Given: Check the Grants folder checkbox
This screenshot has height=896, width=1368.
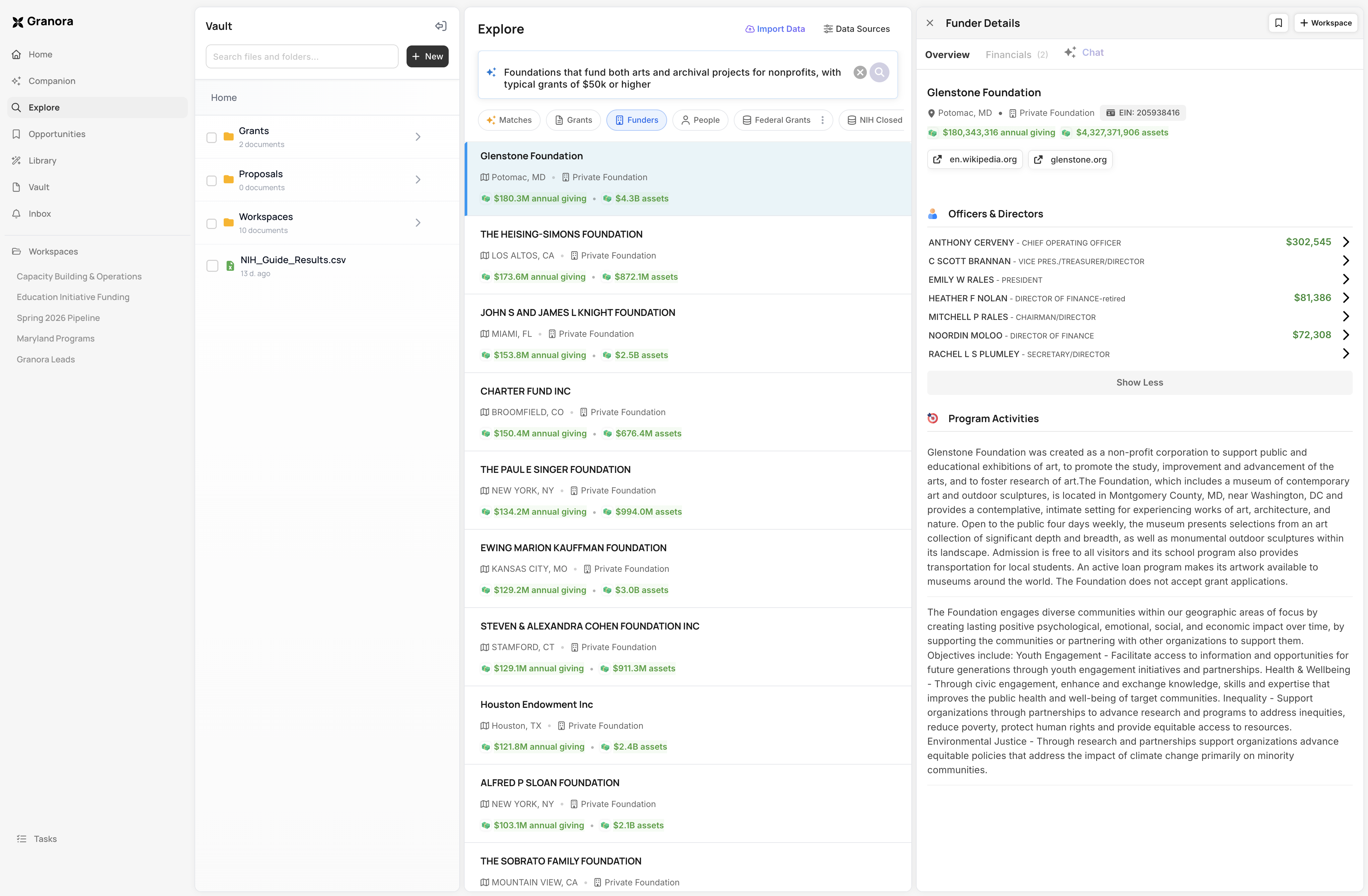Looking at the screenshot, I should 211,137.
